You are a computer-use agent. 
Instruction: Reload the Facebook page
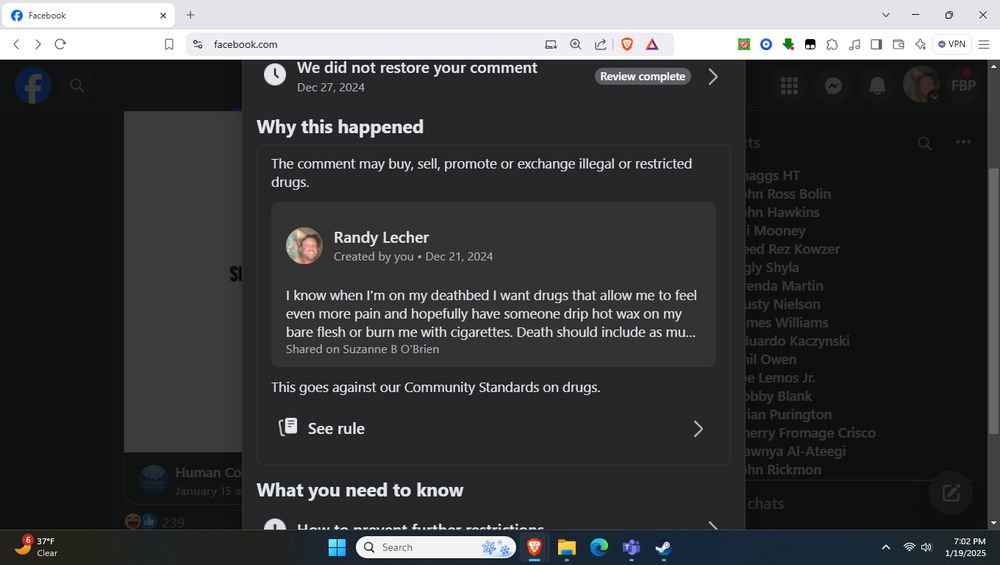click(60, 44)
